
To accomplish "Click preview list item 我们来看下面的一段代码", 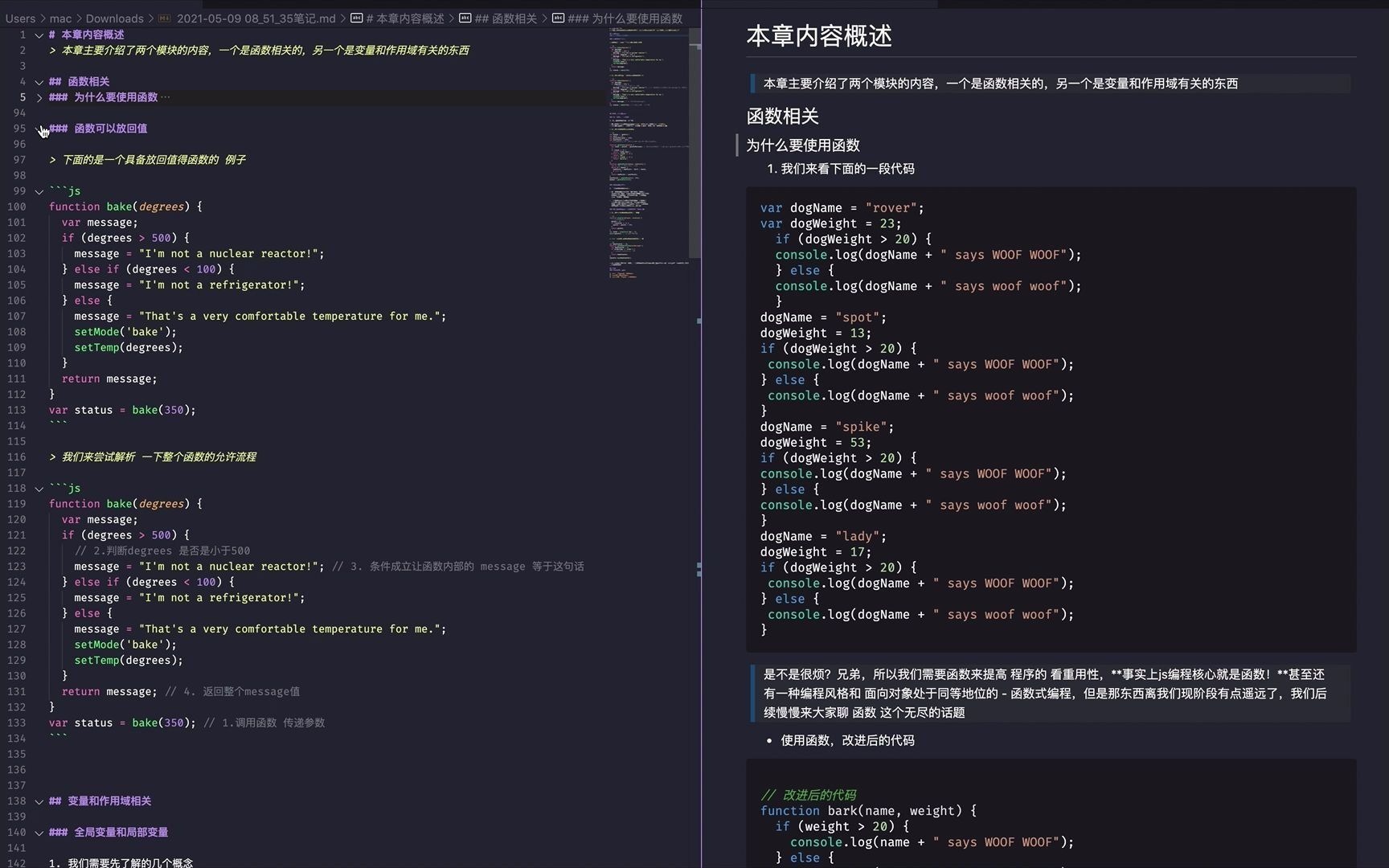I will [847, 169].
